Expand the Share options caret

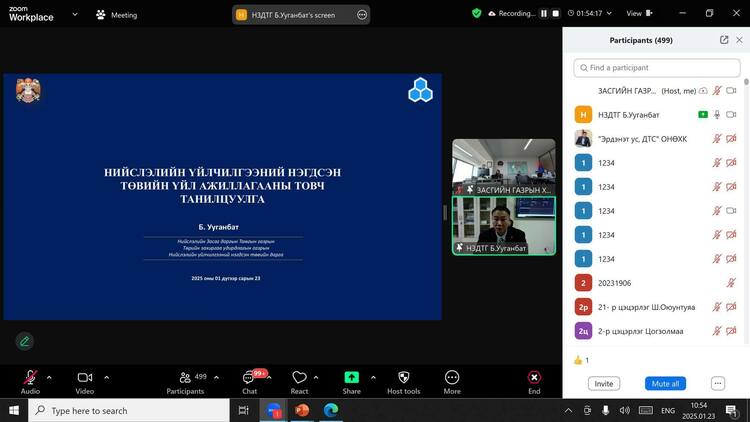(x=373, y=377)
